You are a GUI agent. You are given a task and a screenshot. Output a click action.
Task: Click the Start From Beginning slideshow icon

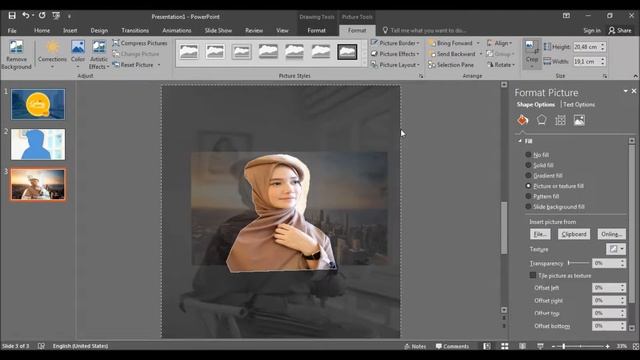tap(56, 16)
